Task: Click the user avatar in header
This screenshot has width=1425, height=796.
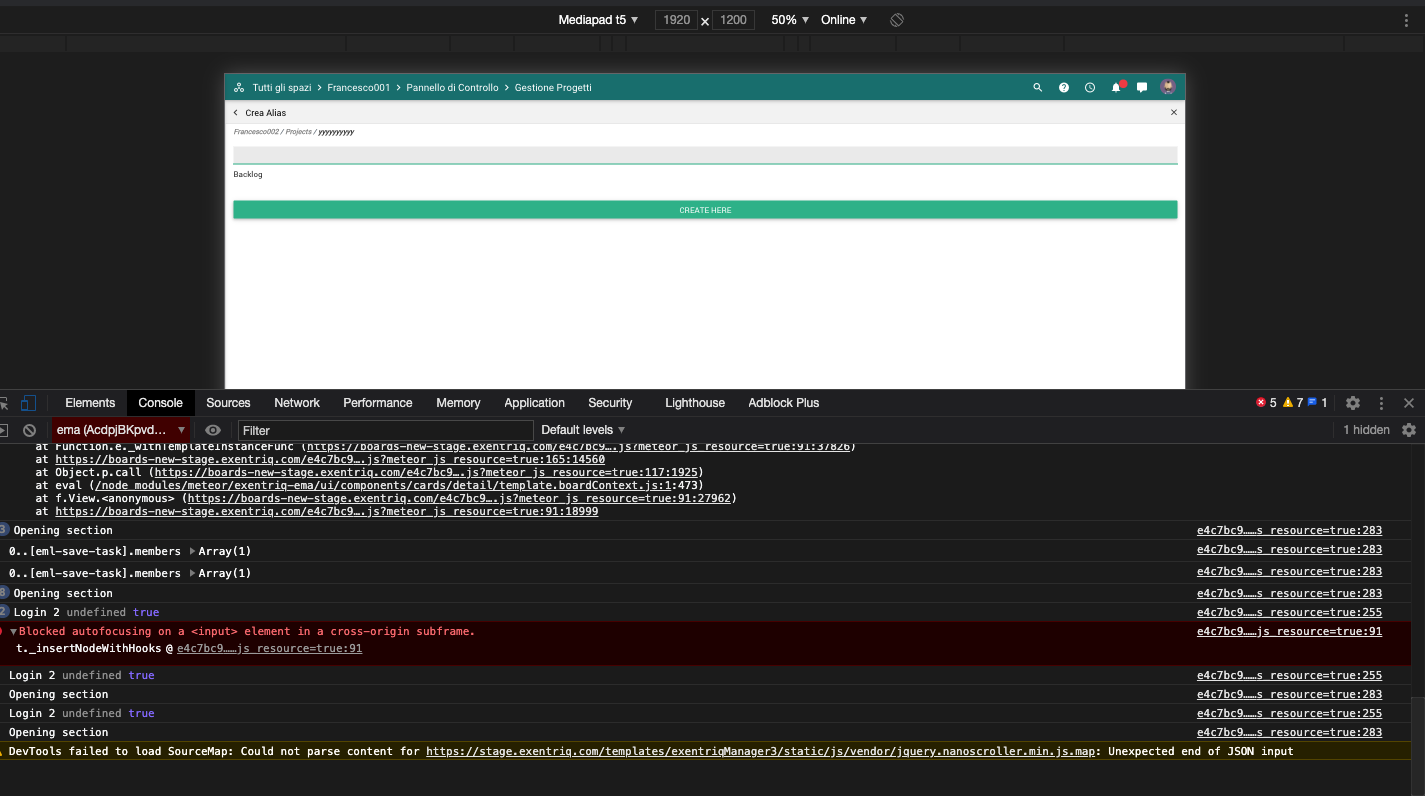Action: (1168, 87)
